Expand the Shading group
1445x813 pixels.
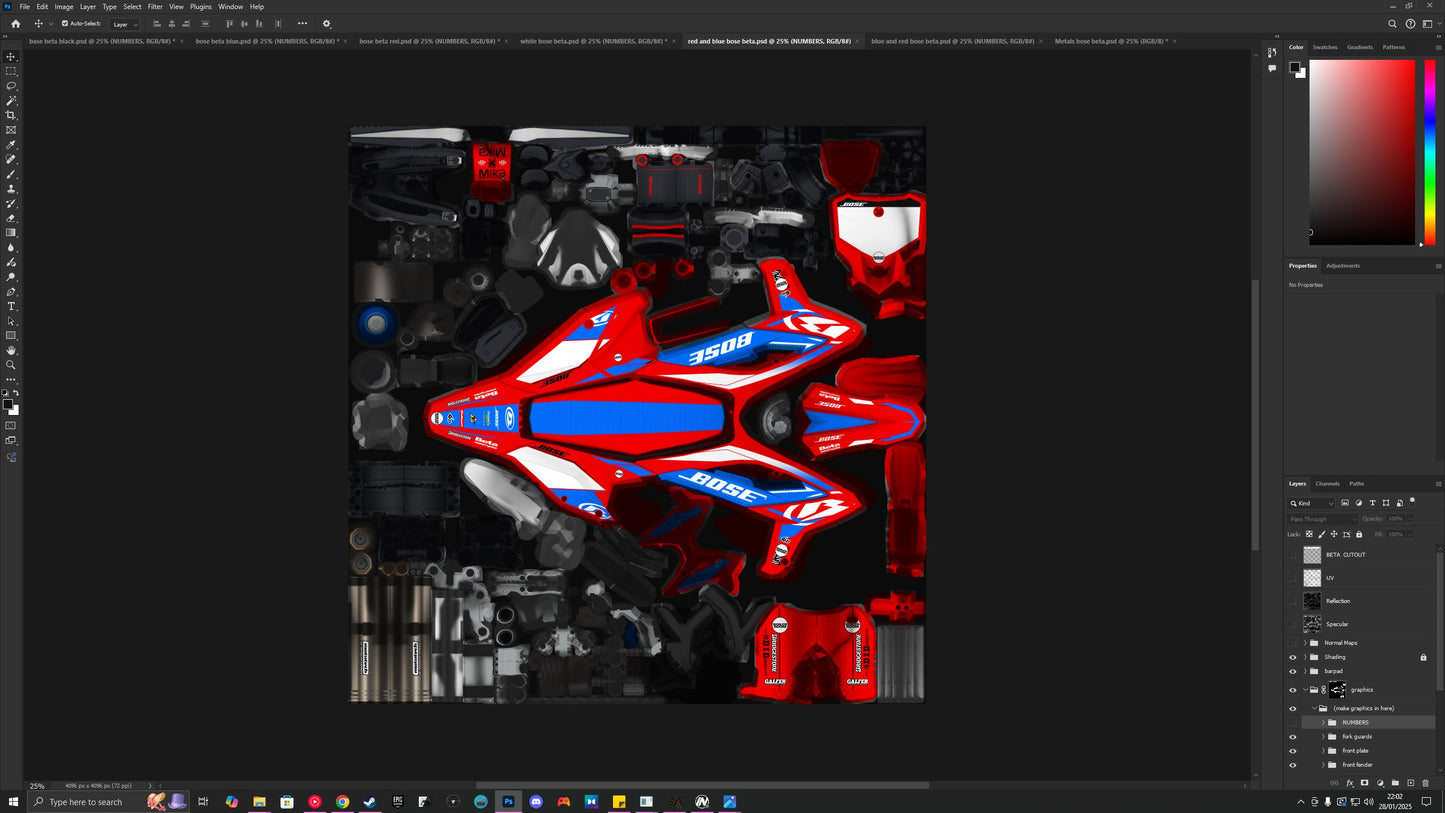point(1305,657)
